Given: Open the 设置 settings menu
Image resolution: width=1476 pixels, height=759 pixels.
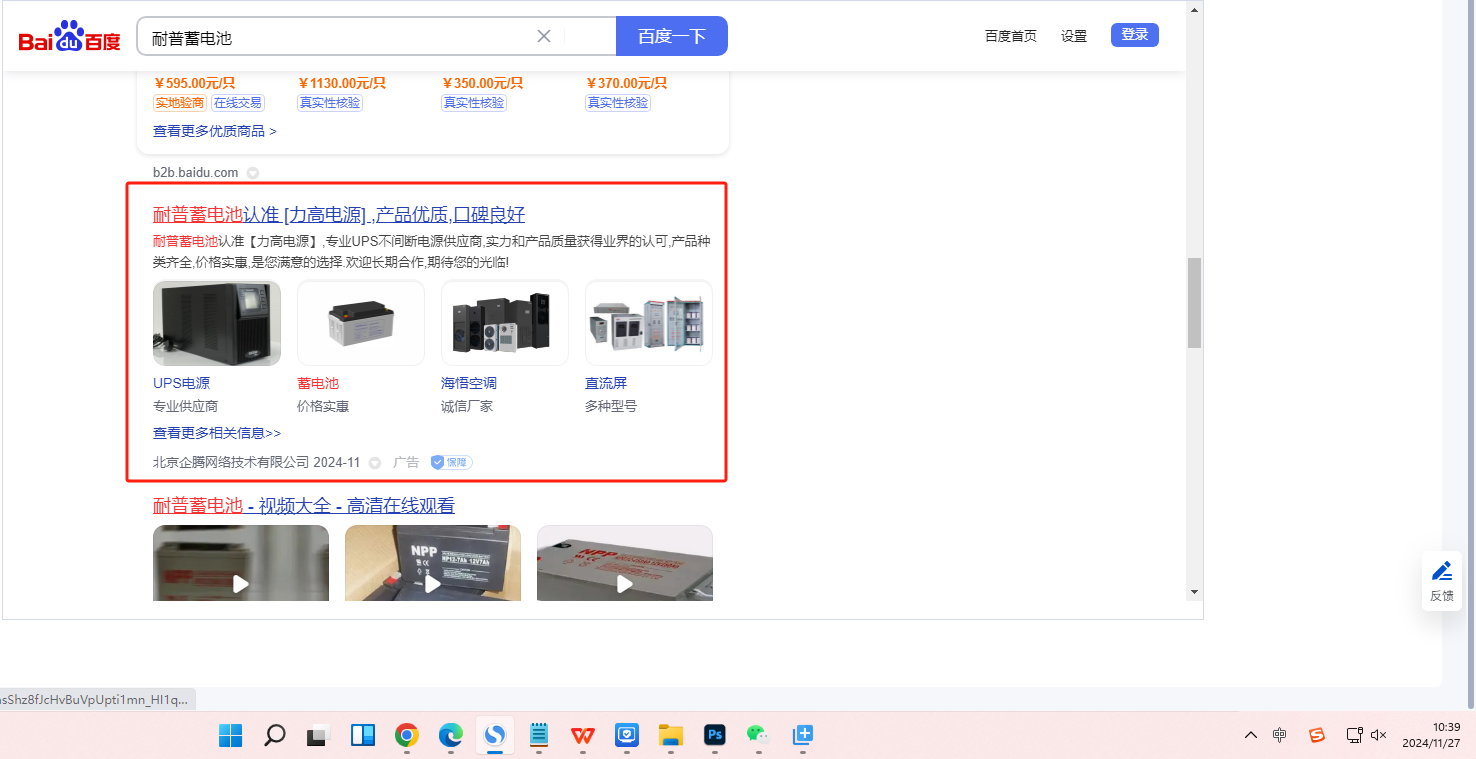Looking at the screenshot, I should 1074,36.
